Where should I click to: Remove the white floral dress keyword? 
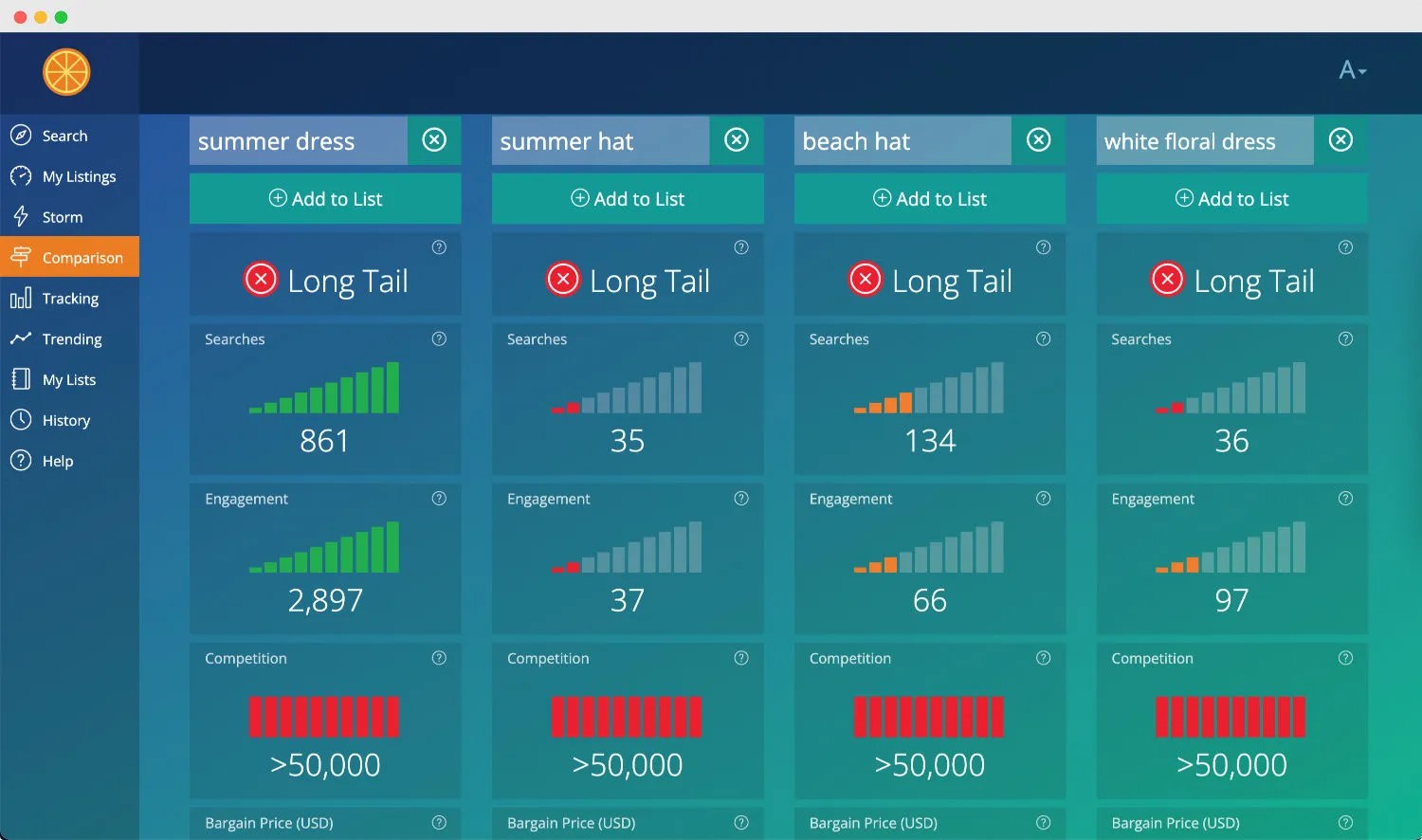1340,139
